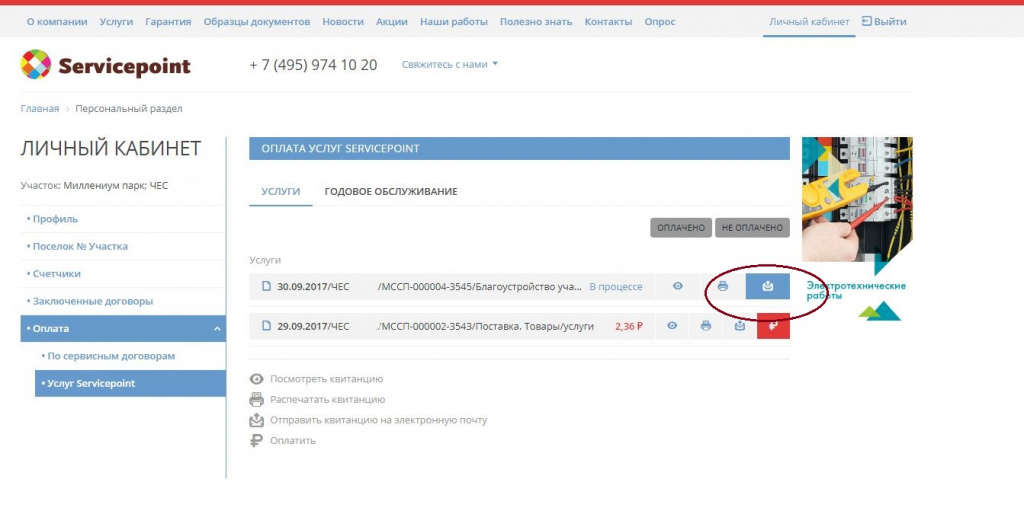
Task: Go to Личный кабинет link
Action: (x=809, y=22)
